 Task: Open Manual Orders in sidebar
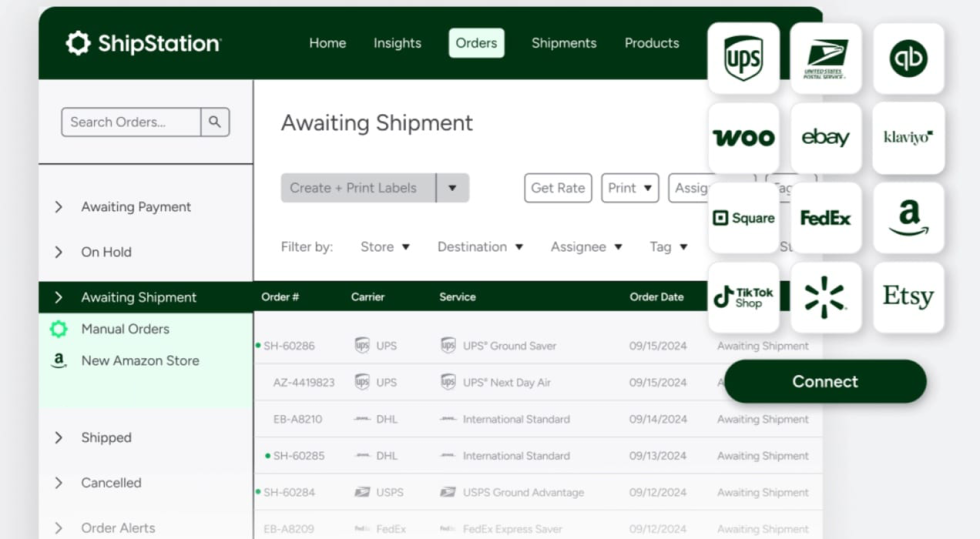(x=125, y=329)
